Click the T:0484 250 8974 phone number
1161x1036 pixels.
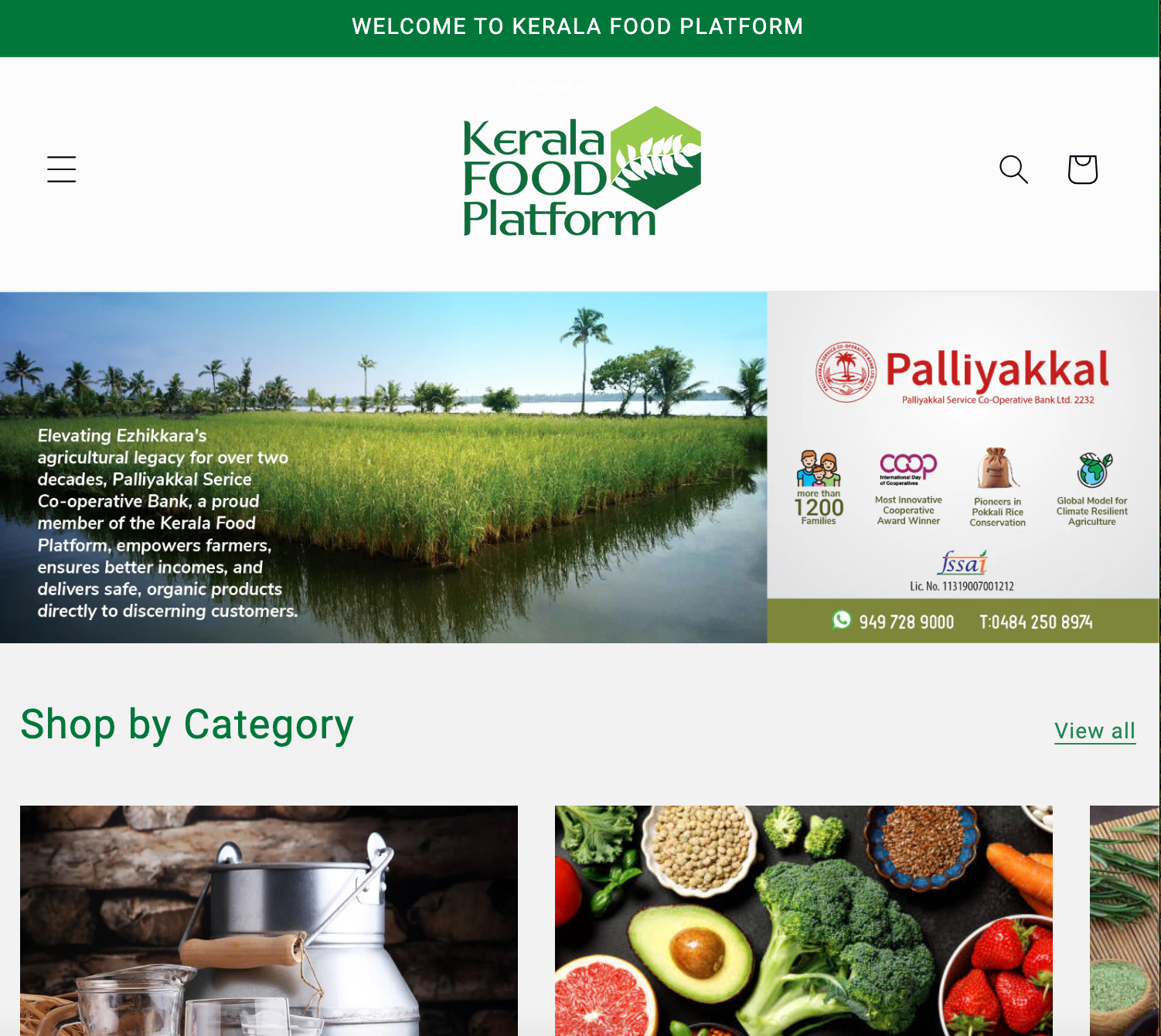pyautogui.click(x=1036, y=622)
